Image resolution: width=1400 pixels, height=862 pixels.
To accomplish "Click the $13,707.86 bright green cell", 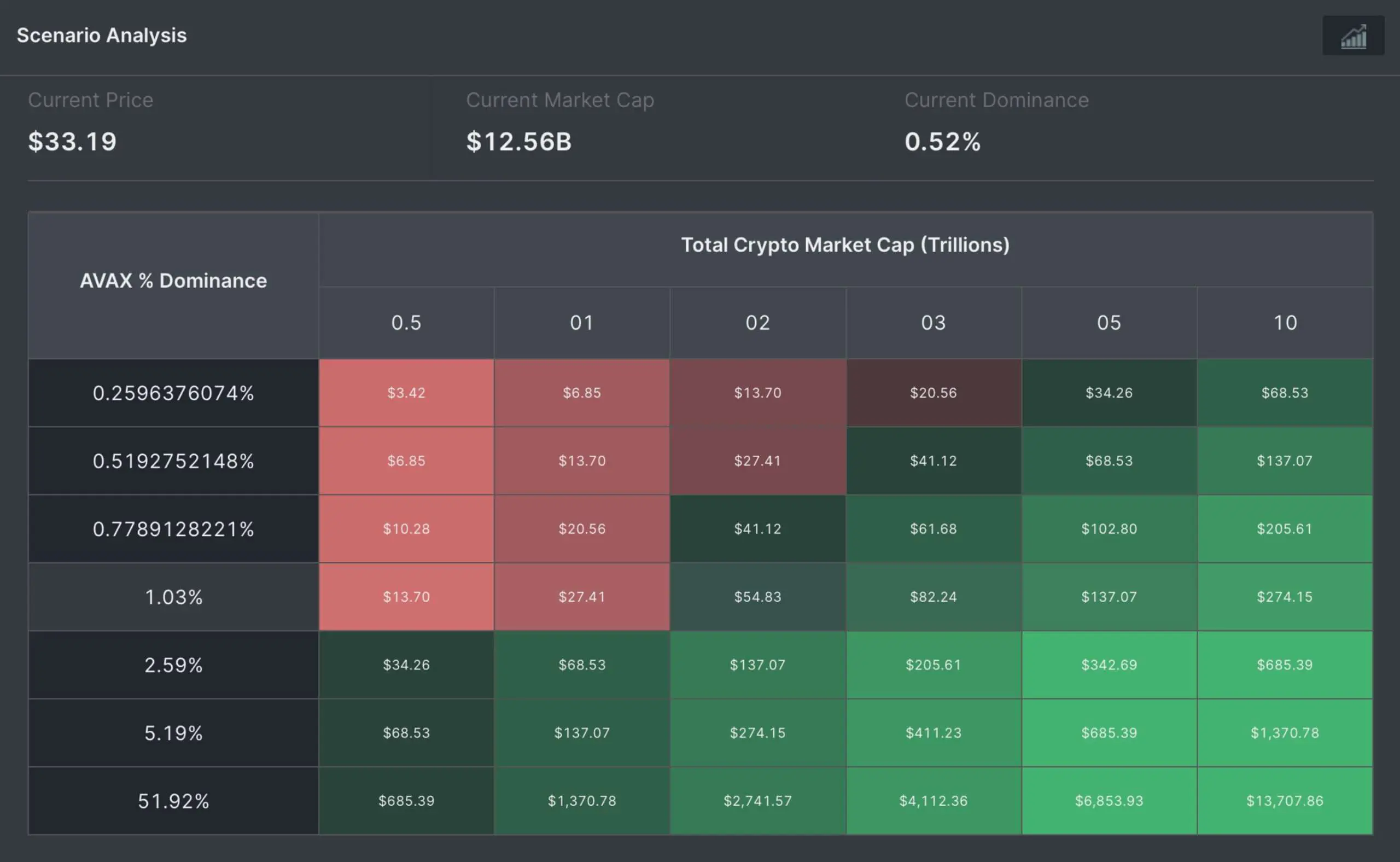I will [x=1285, y=801].
